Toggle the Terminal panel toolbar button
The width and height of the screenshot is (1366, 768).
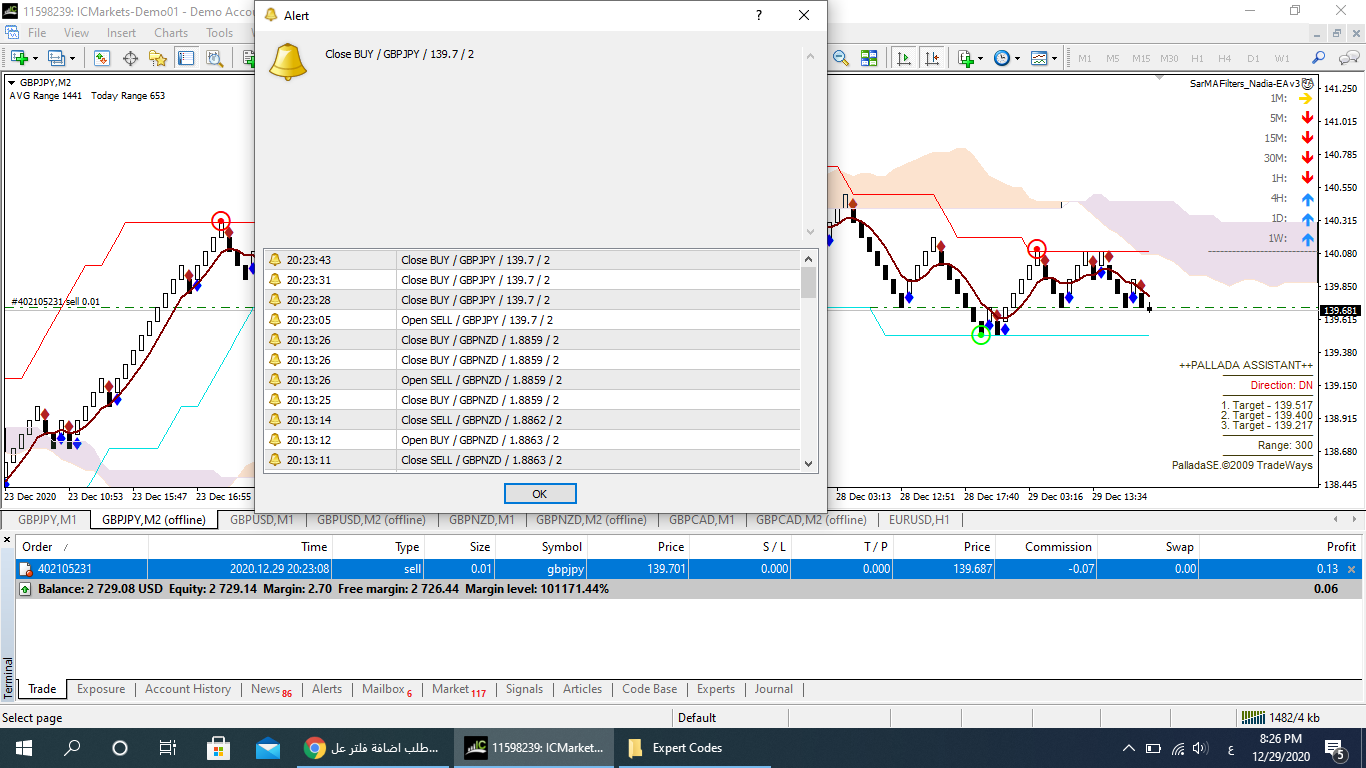pos(186,58)
